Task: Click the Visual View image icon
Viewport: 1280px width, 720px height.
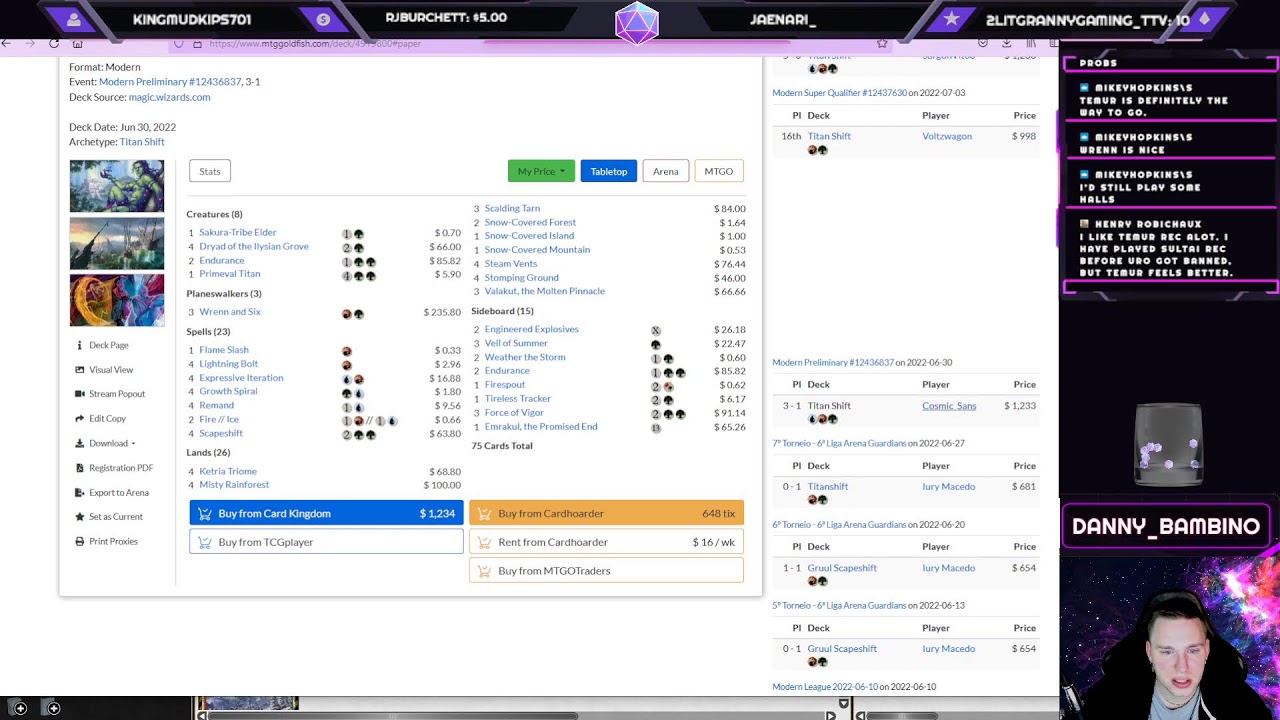Action: [x=80, y=370]
